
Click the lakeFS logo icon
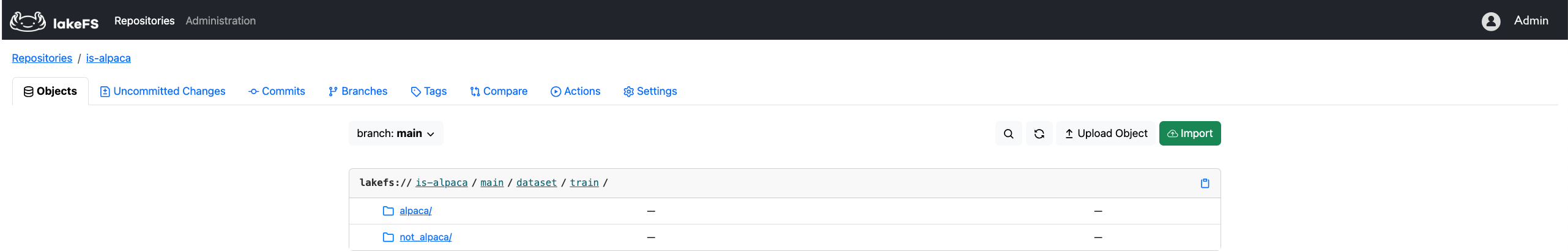tap(28, 21)
